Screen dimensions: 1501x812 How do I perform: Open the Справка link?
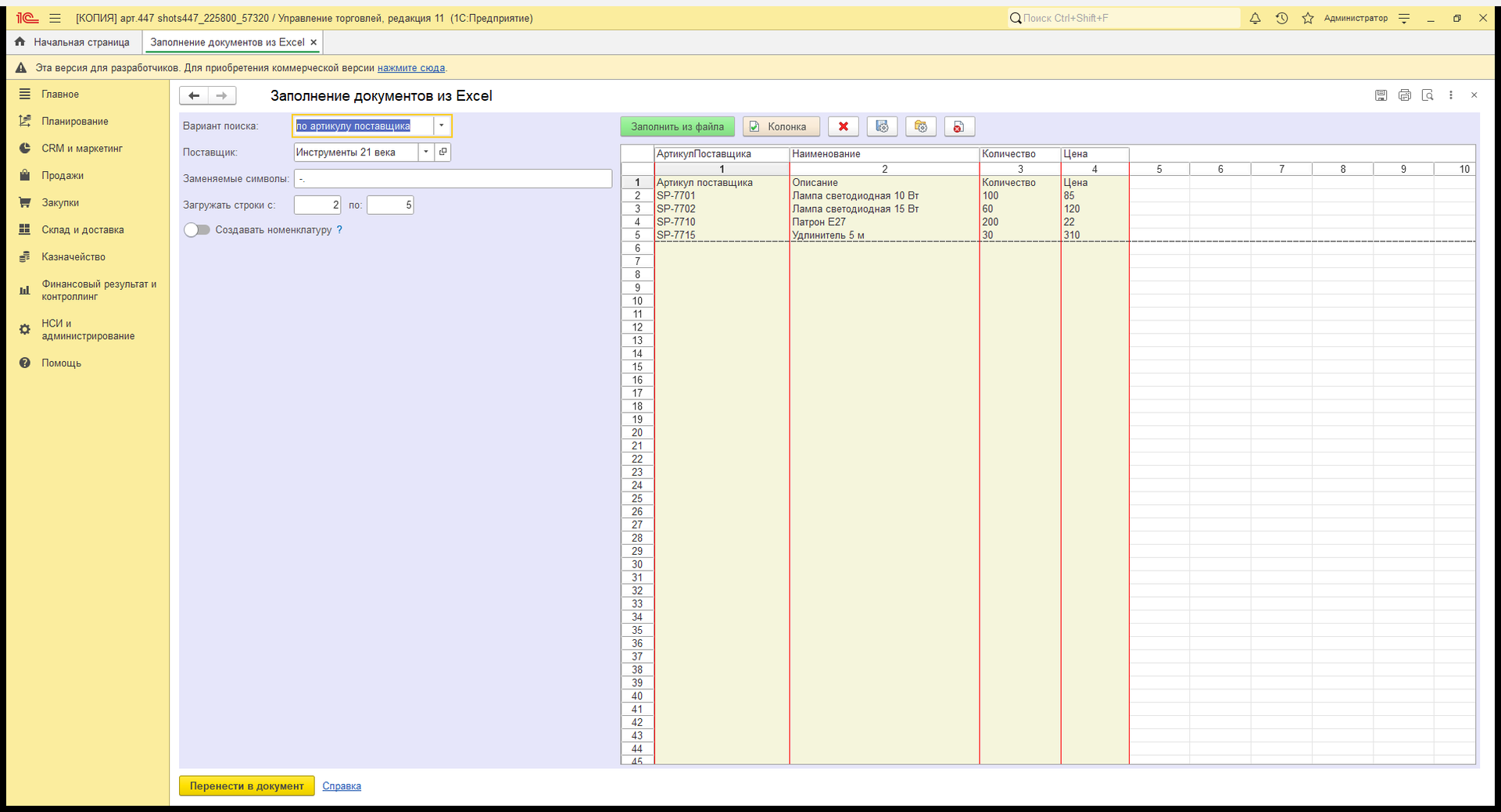[x=342, y=786]
